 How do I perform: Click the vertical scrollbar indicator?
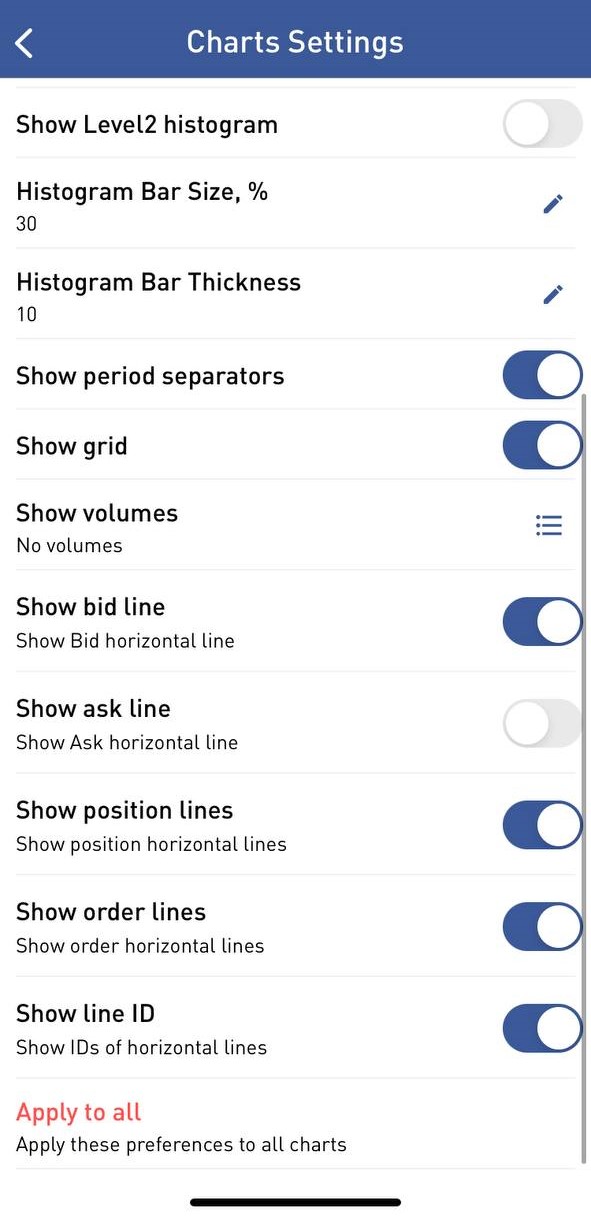coord(584,779)
